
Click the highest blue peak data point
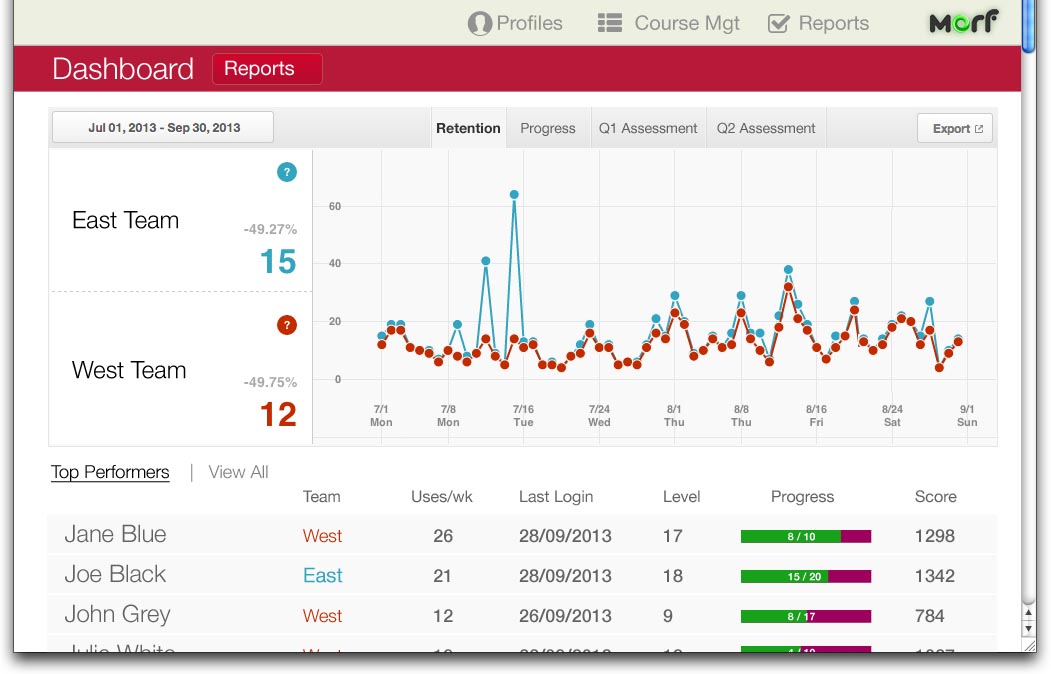514,195
